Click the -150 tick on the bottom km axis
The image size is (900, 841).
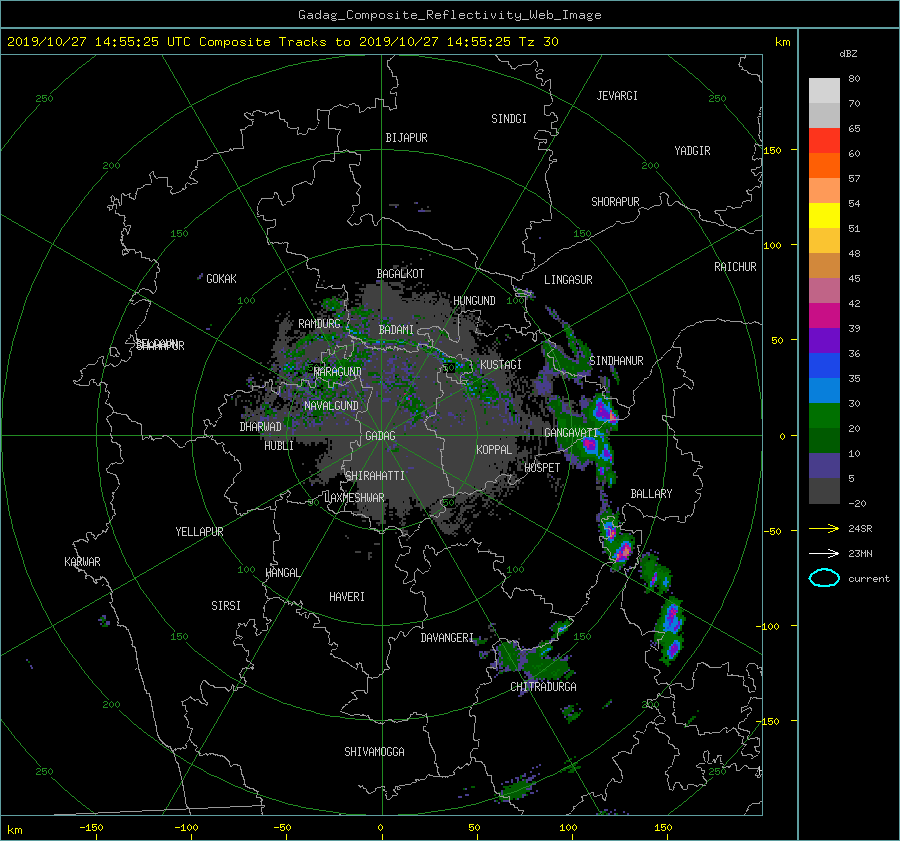coord(91,827)
